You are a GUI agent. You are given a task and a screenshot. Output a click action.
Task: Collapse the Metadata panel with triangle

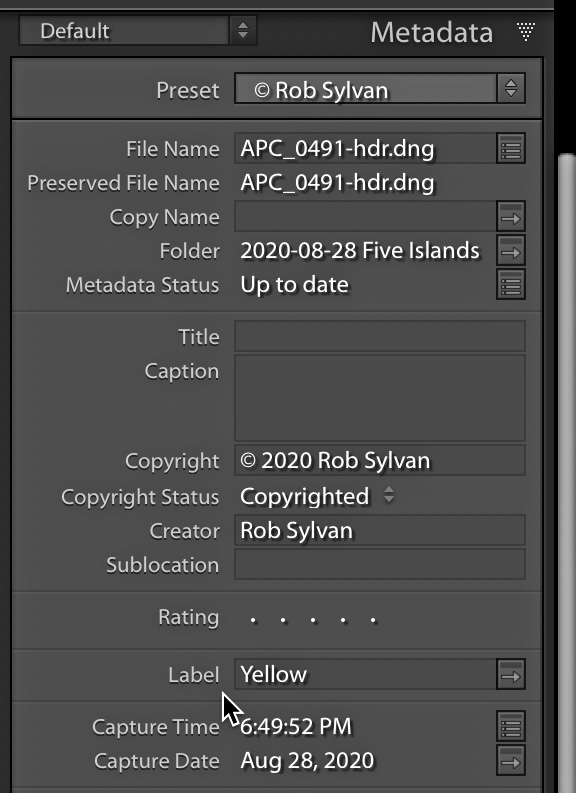(525, 32)
